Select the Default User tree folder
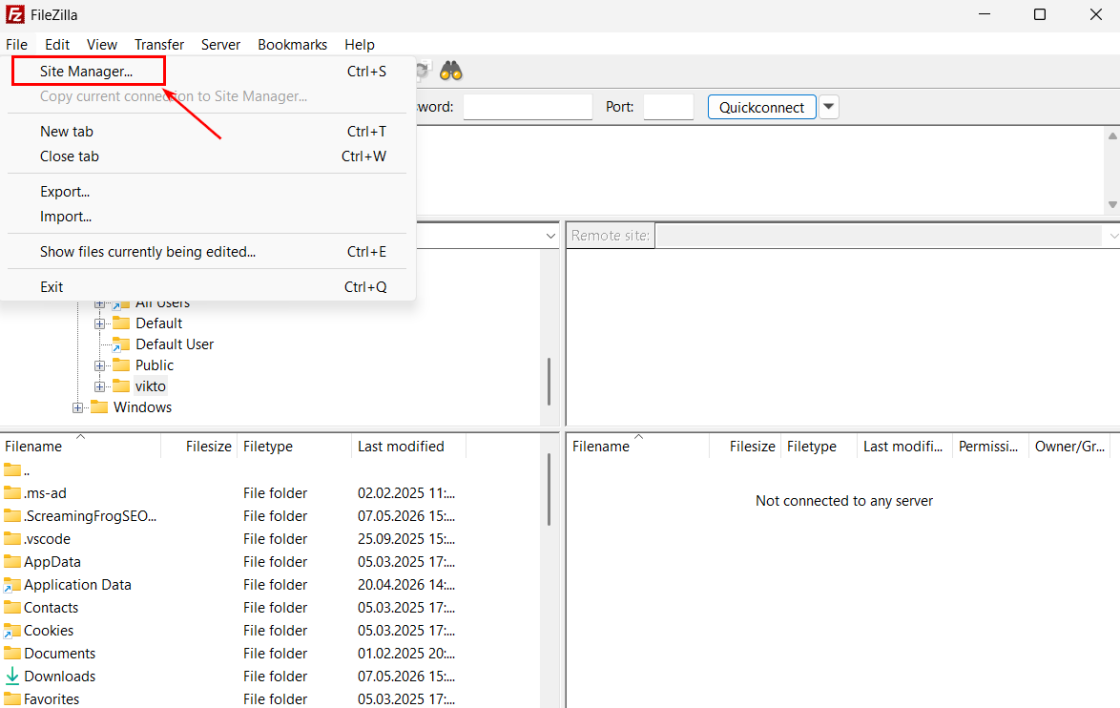1120x708 pixels. coord(174,344)
